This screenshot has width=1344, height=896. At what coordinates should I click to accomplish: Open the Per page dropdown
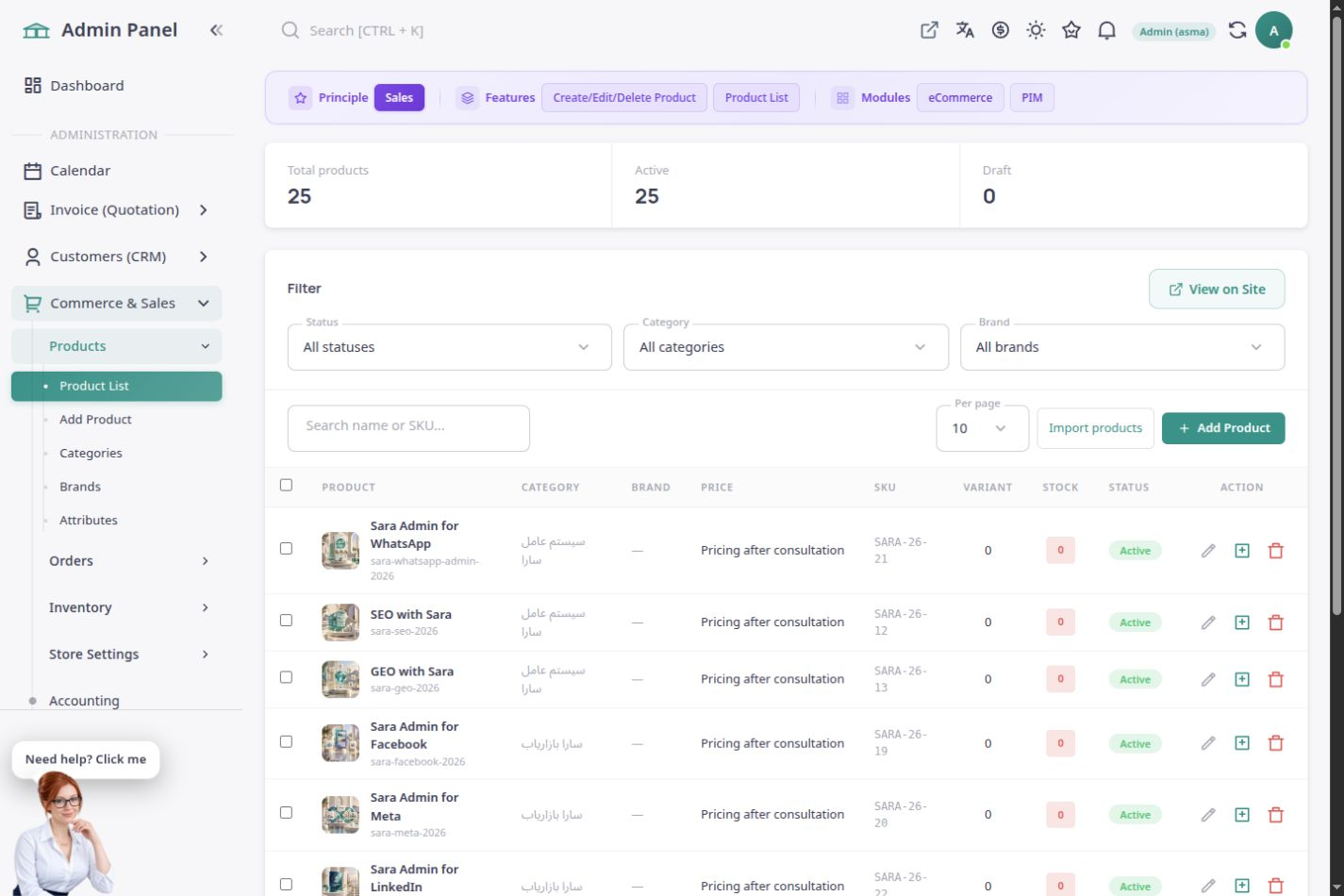point(982,428)
